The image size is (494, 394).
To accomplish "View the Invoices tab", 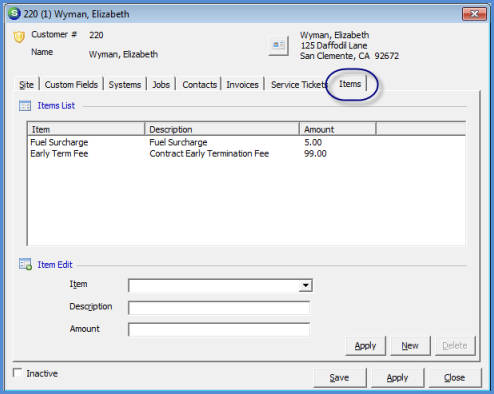I will 242,85.
